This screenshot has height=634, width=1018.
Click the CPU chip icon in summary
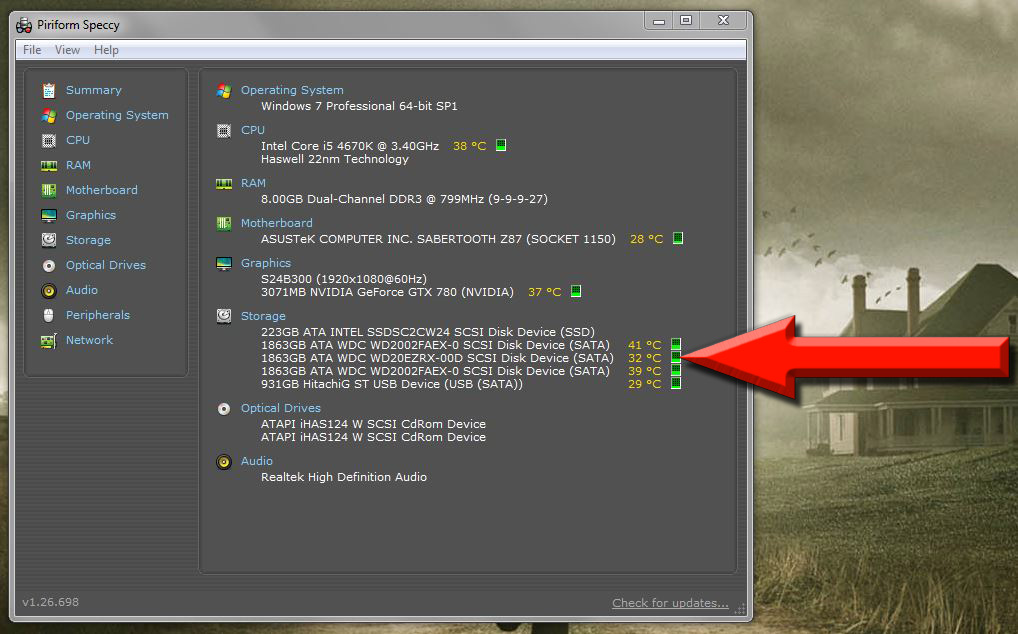(x=224, y=131)
